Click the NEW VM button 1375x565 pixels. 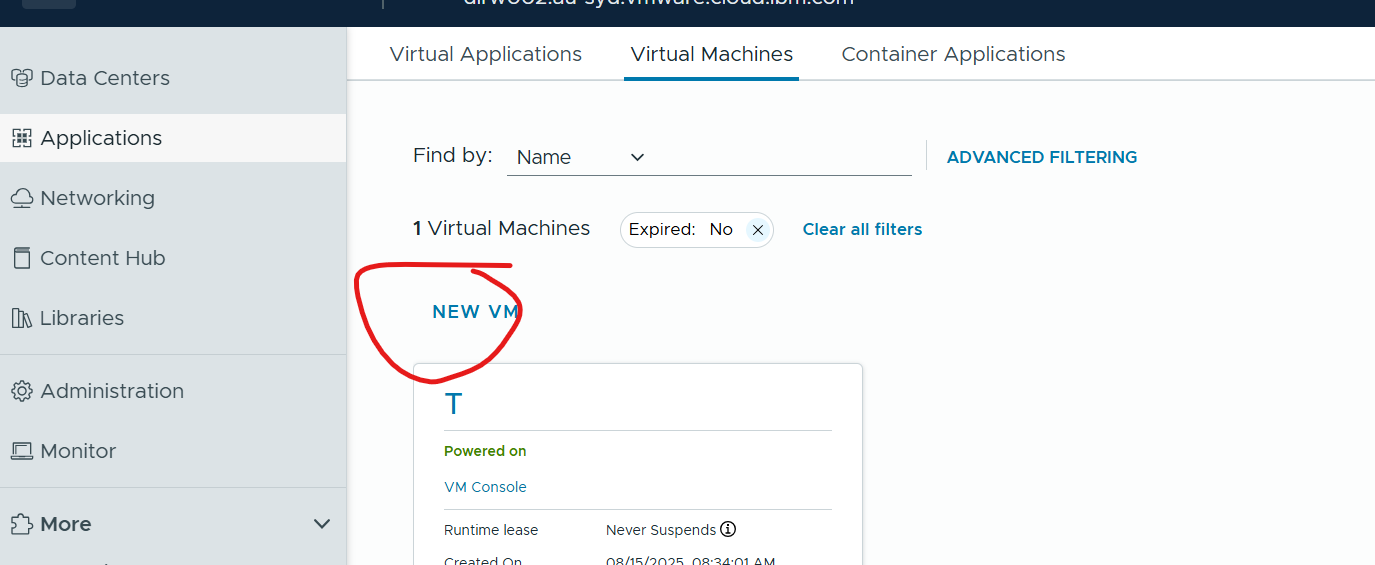click(x=476, y=312)
